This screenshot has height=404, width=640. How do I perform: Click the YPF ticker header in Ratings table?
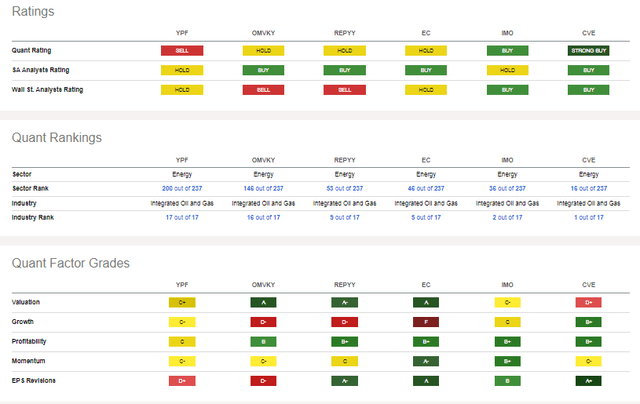pyautogui.click(x=182, y=33)
